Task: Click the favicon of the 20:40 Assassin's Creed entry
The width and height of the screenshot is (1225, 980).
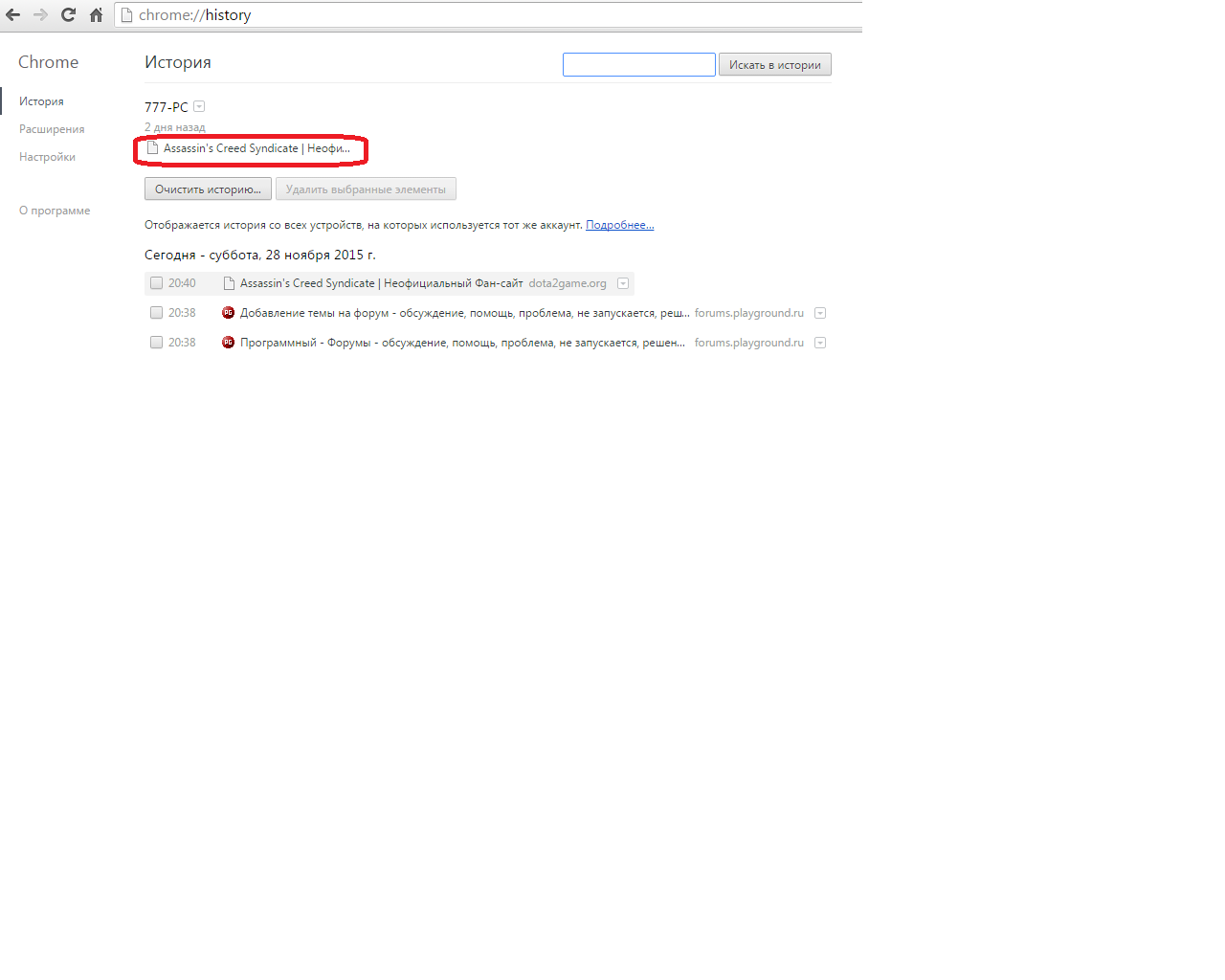Action: point(229,283)
